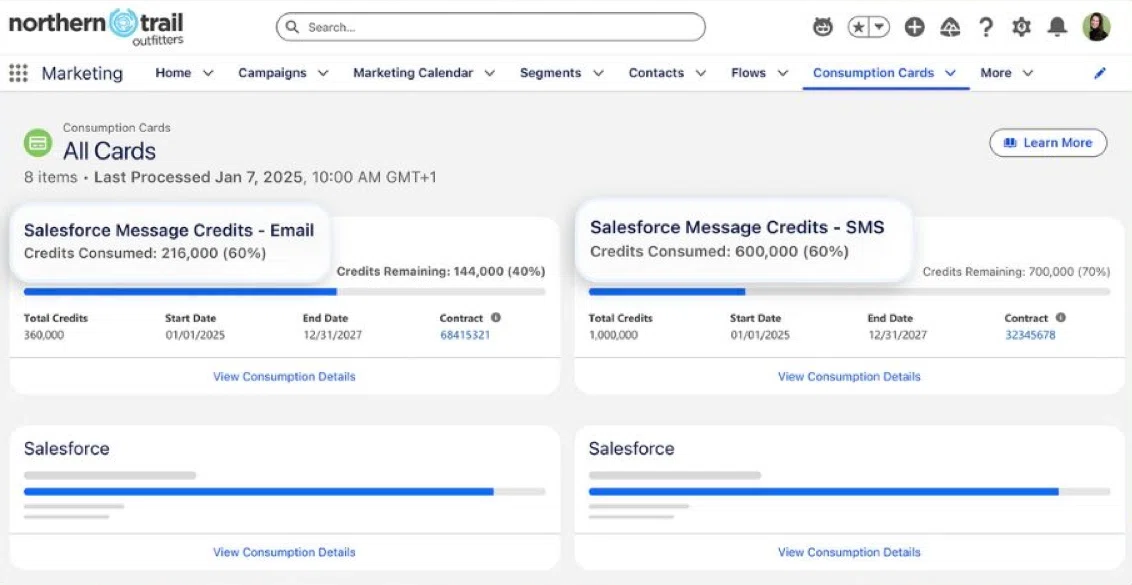Expand the Campaigns tab chevron

pos(323,73)
